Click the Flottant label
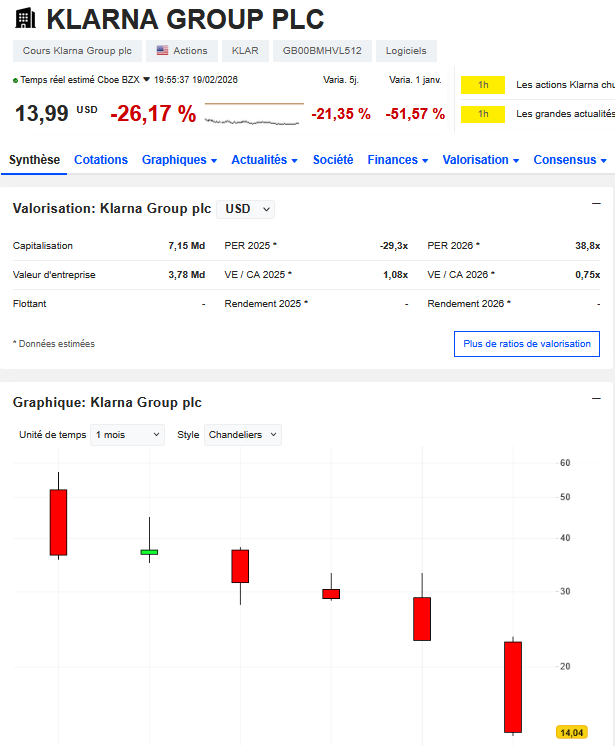 coord(29,304)
